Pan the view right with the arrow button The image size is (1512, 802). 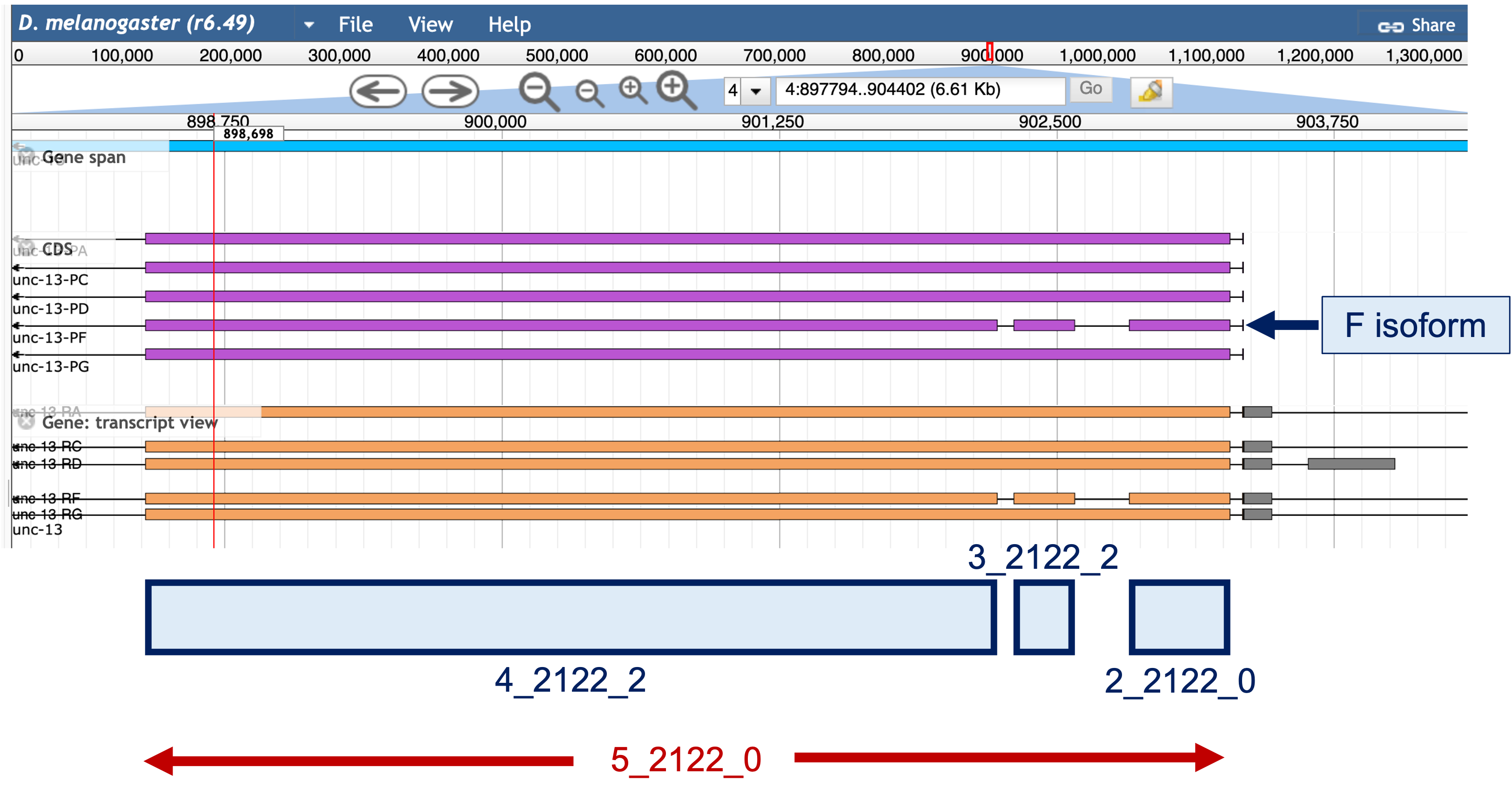coord(450,92)
